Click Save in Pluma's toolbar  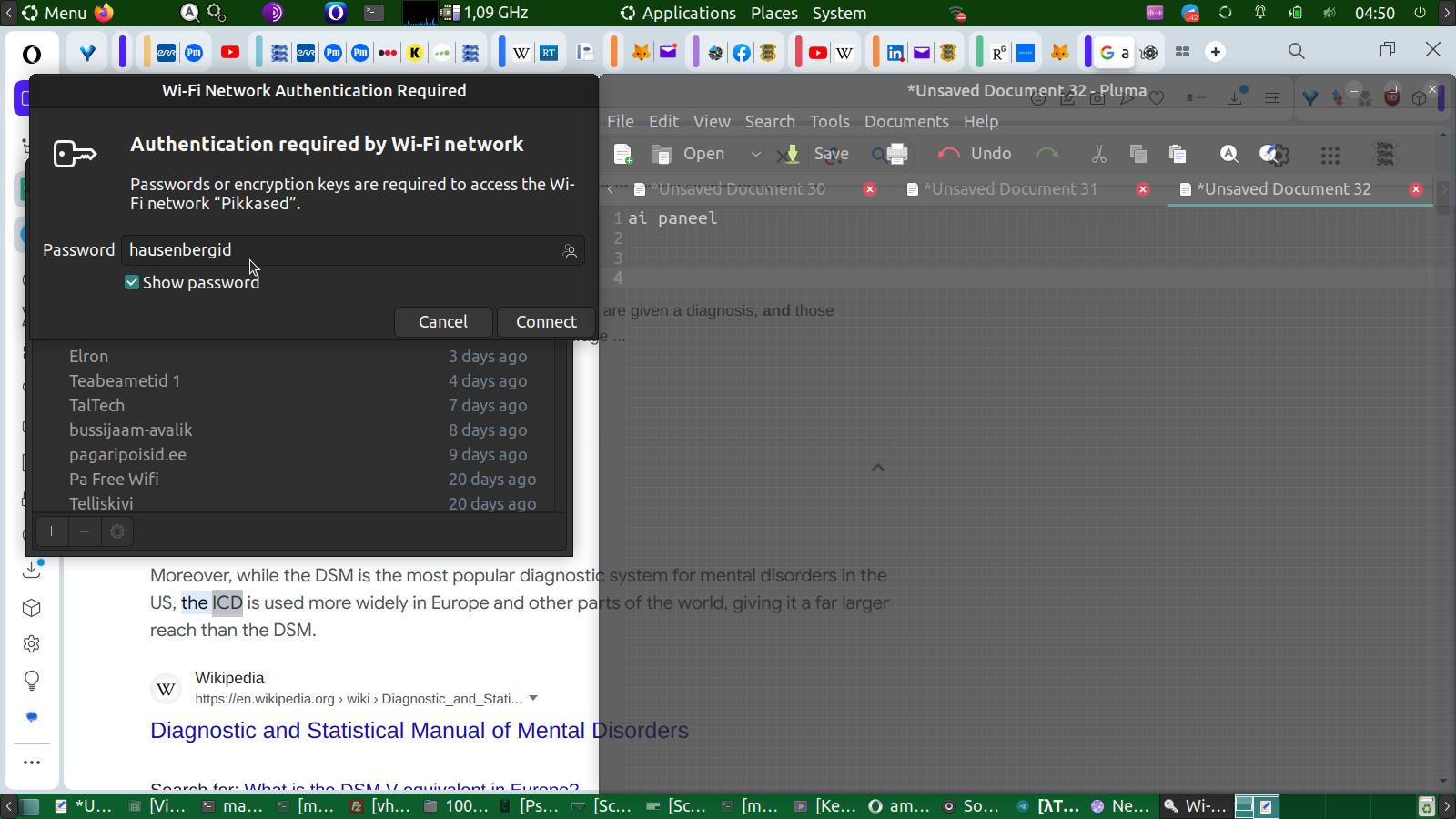pyautogui.click(x=815, y=155)
